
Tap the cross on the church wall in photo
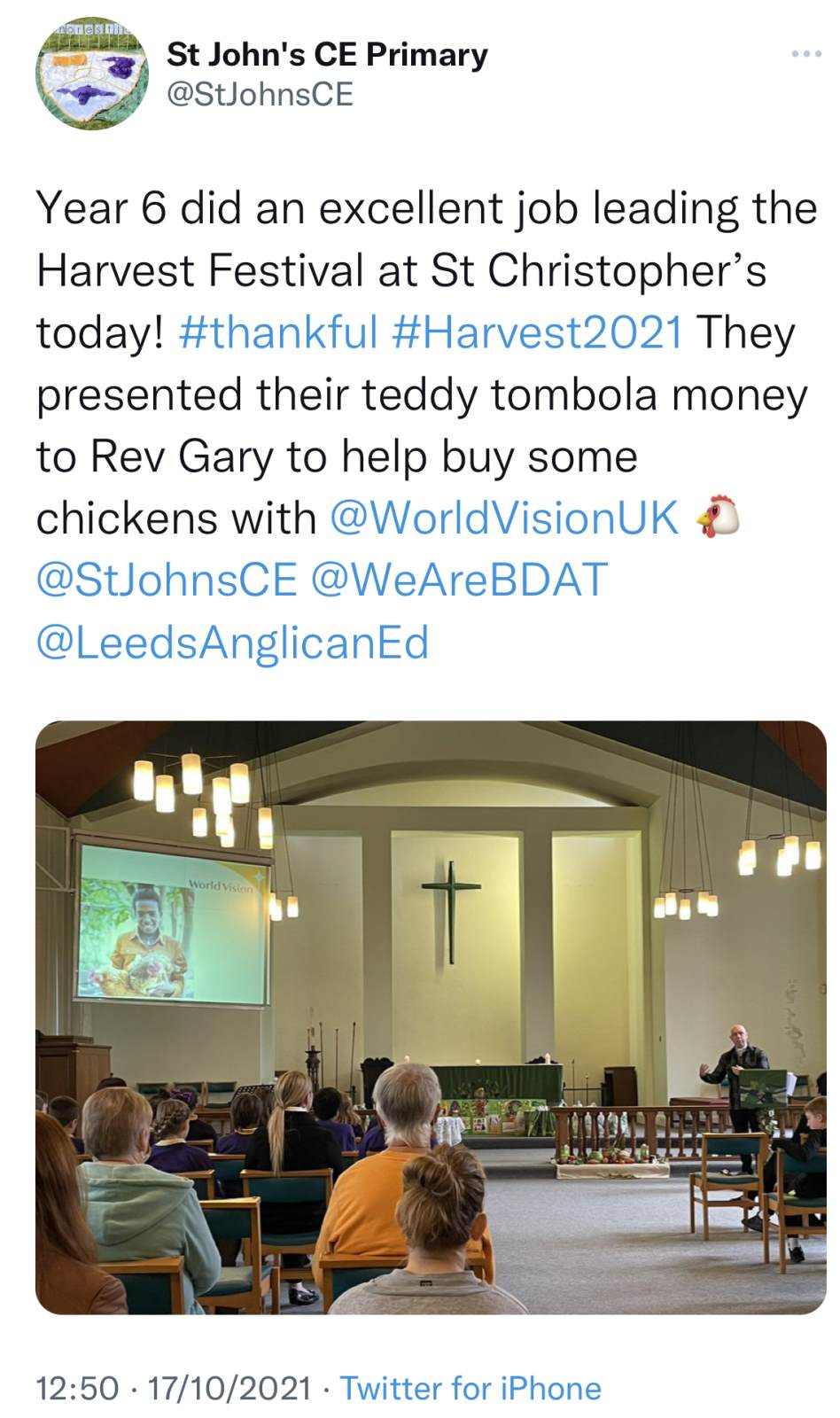click(x=451, y=910)
